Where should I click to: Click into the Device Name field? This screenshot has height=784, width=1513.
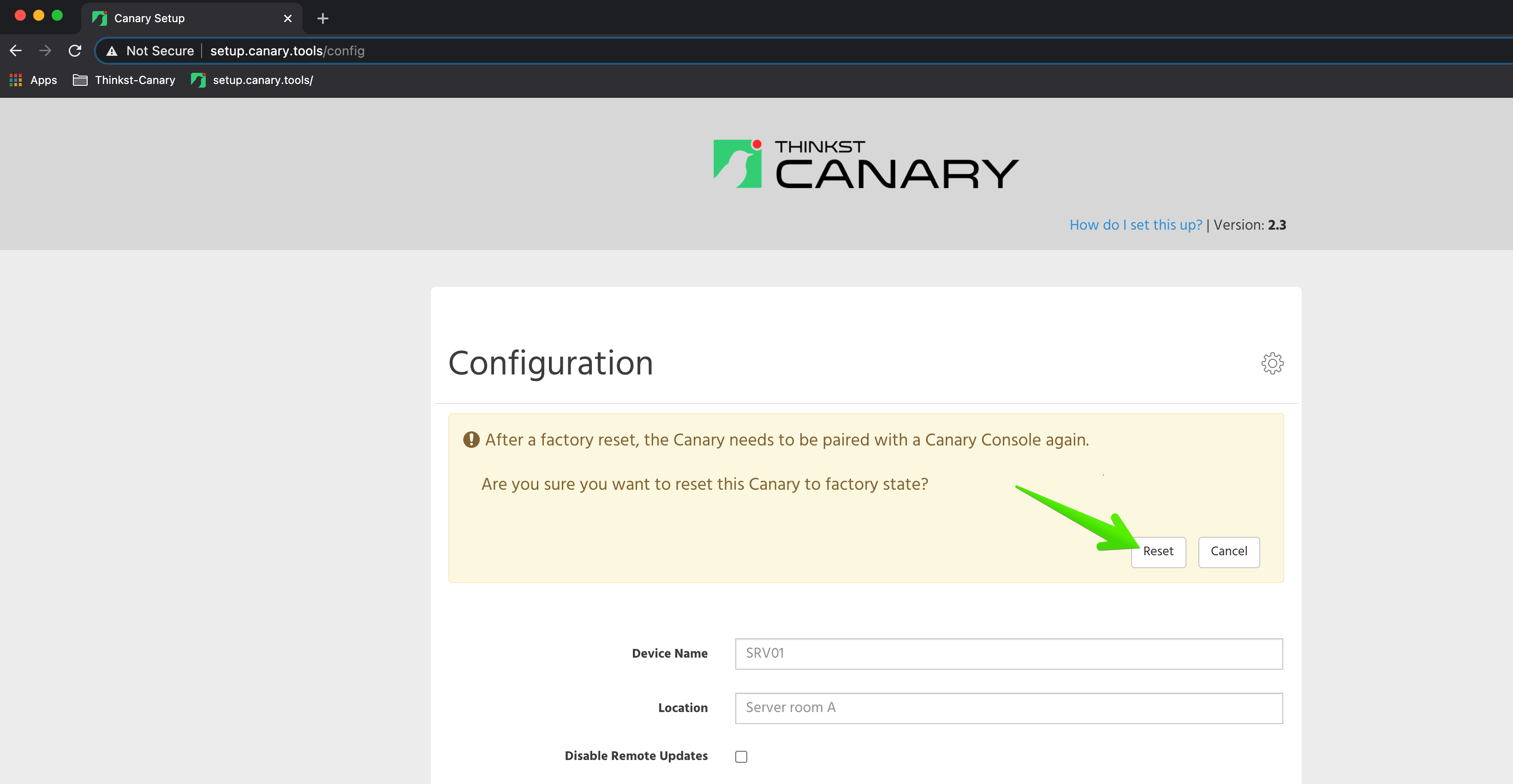pyautogui.click(x=1008, y=653)
